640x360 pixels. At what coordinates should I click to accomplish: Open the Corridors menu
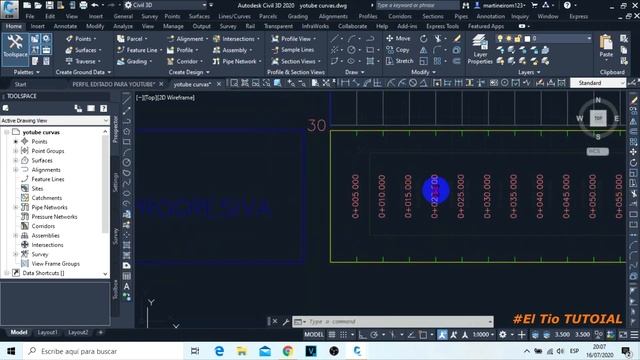tap(400, 16)
